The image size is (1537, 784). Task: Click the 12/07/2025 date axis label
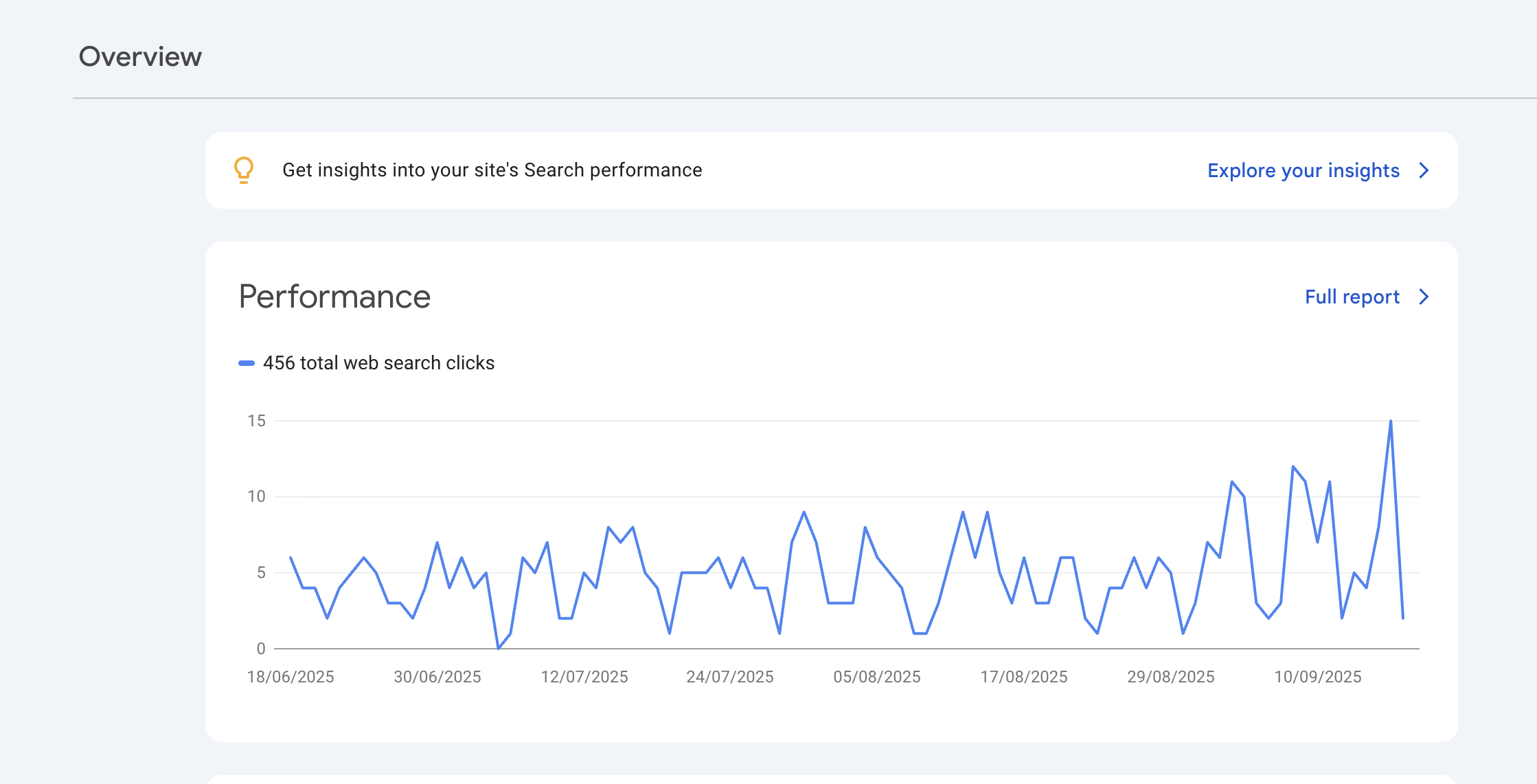coord(584,677)
